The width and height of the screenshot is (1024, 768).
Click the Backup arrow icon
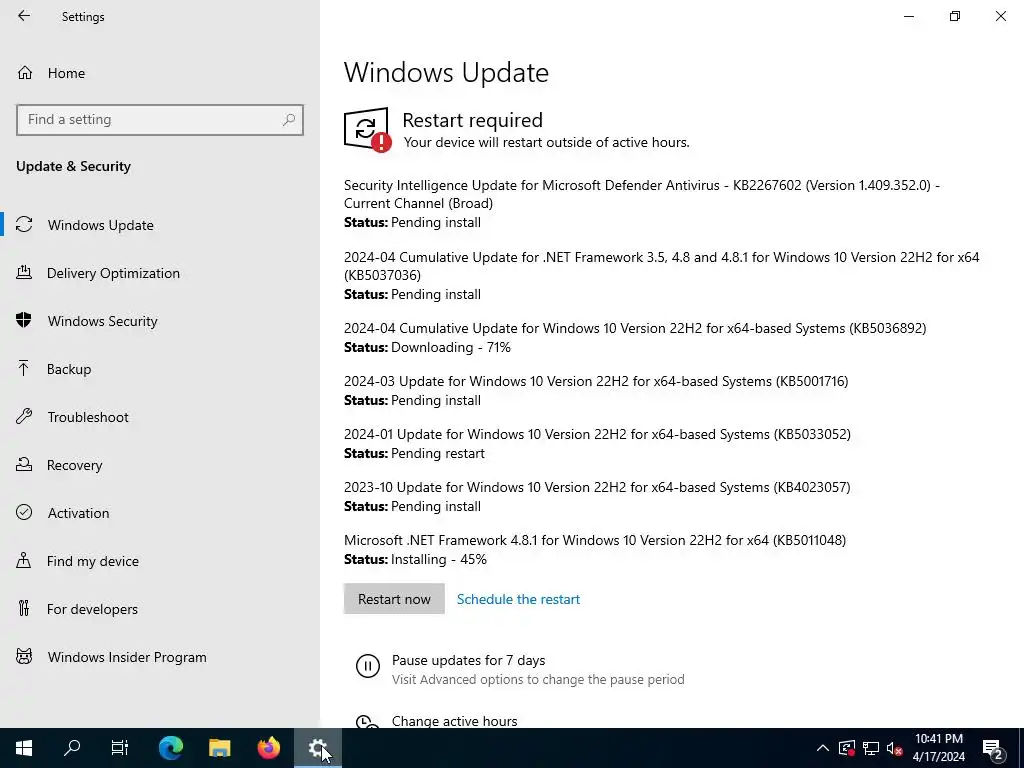(x=24, y=369)
